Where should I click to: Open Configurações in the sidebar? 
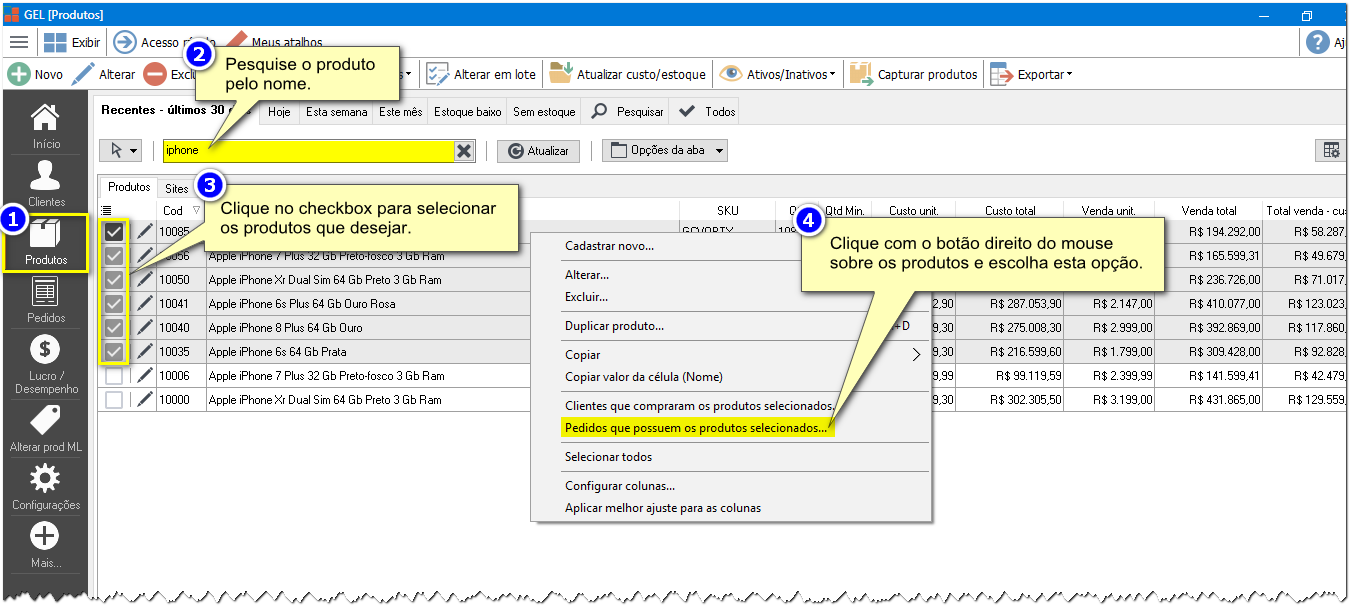pyautogui.click(x=46, y=487)
